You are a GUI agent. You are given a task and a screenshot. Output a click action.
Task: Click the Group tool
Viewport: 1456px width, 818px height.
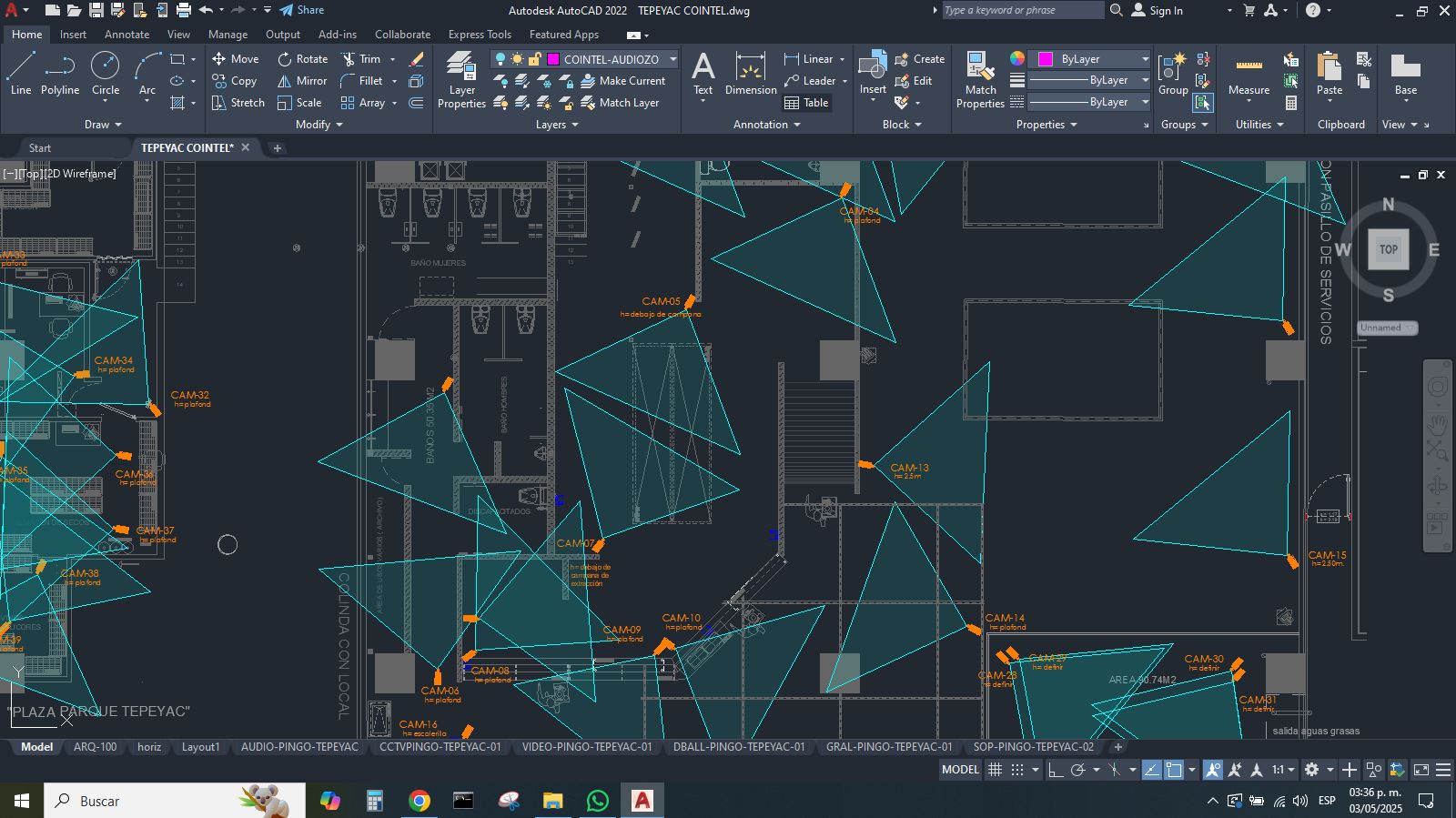pos(1173,74)
